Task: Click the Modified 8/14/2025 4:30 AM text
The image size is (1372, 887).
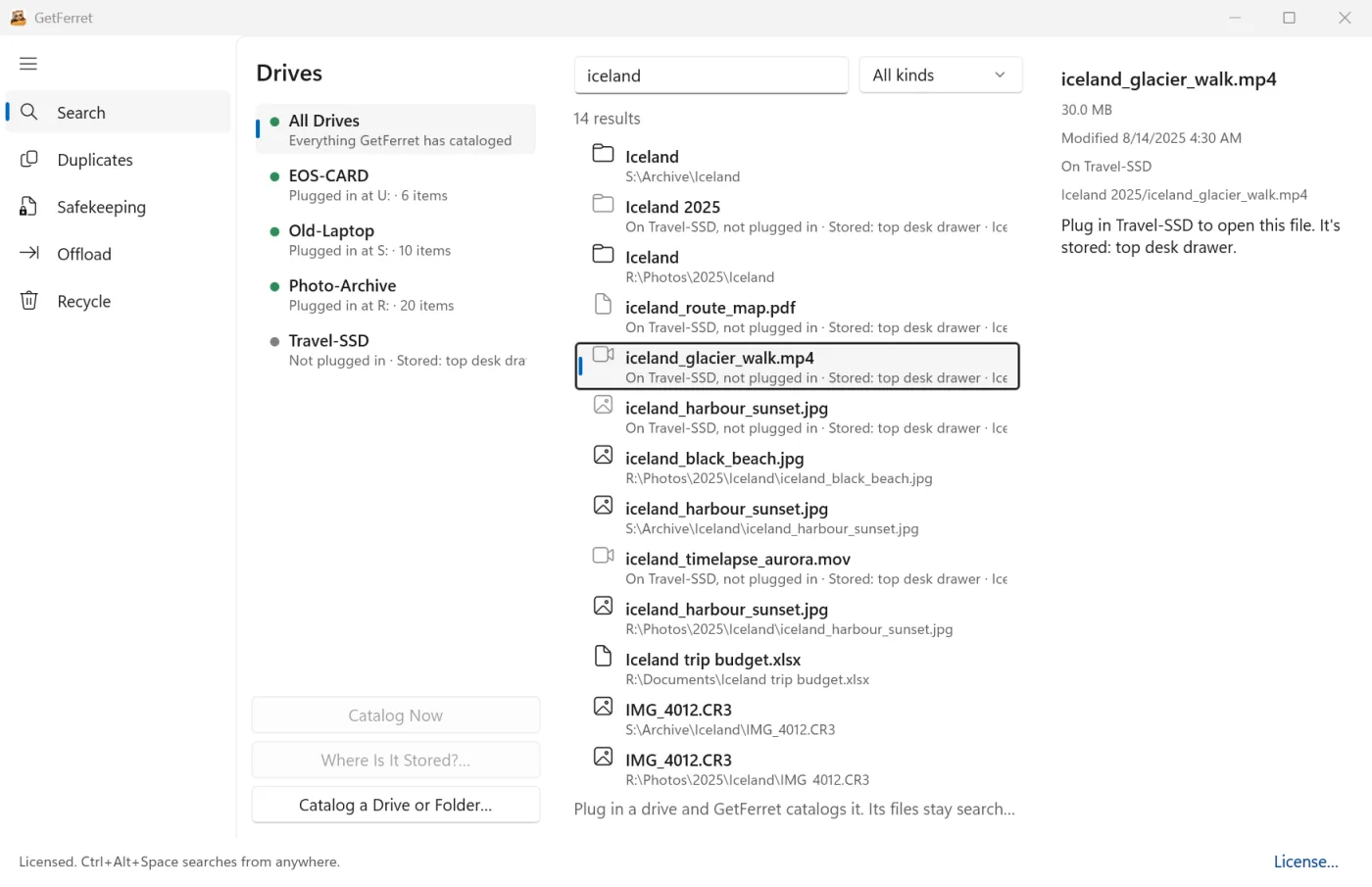Action: click(1151, 138)
